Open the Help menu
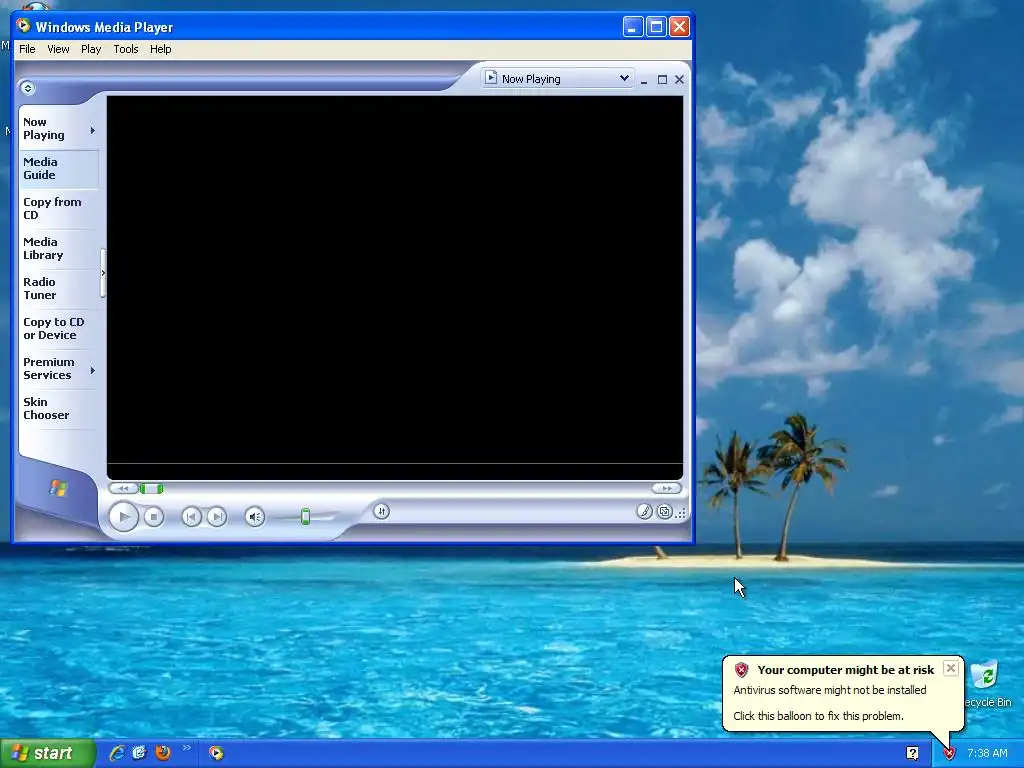This screenshot has height=768, width=1024. 160,49
